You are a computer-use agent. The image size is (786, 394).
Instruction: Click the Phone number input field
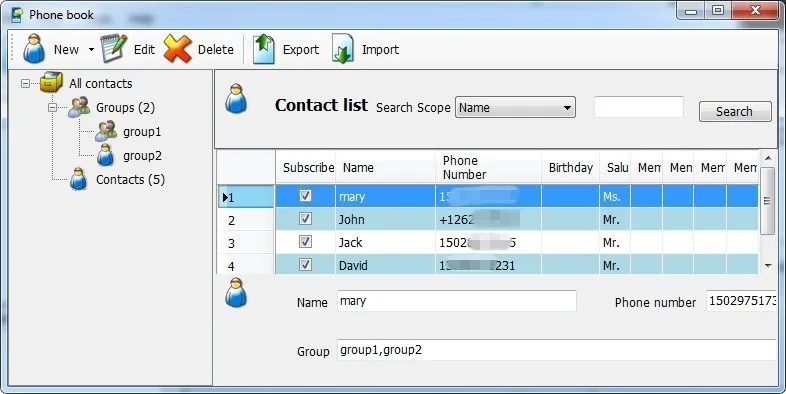click(741, 301)
